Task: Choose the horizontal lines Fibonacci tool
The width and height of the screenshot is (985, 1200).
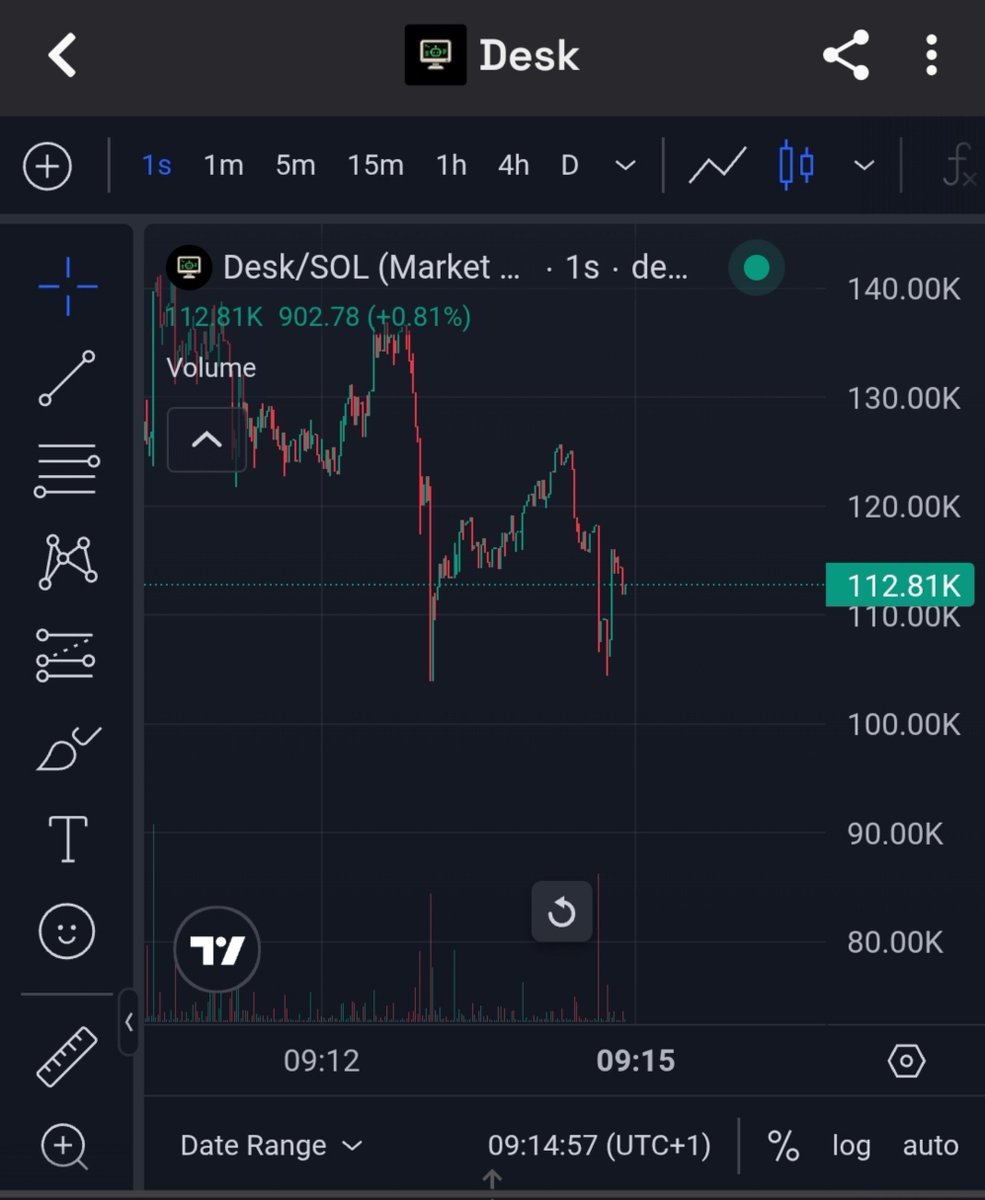Action: pos(67,470)
